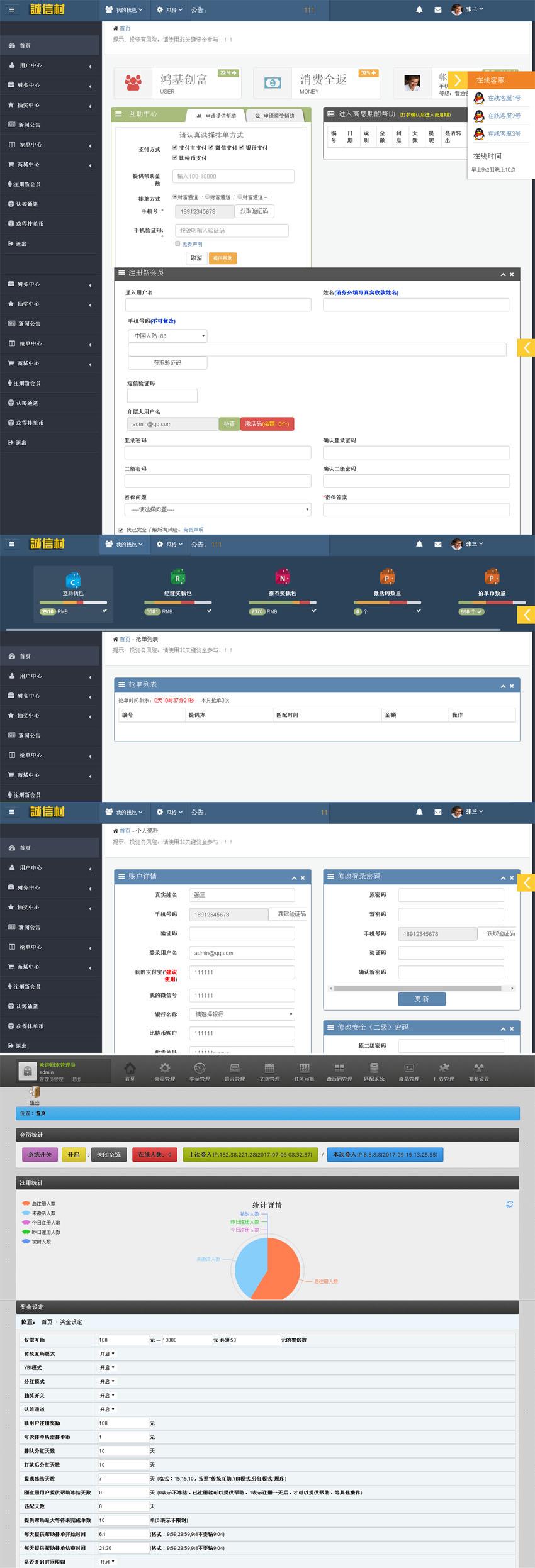Open 任务审核 icon in admin bar
Viewport: 535px width, 1568px height.
[x=305, y=1067]
